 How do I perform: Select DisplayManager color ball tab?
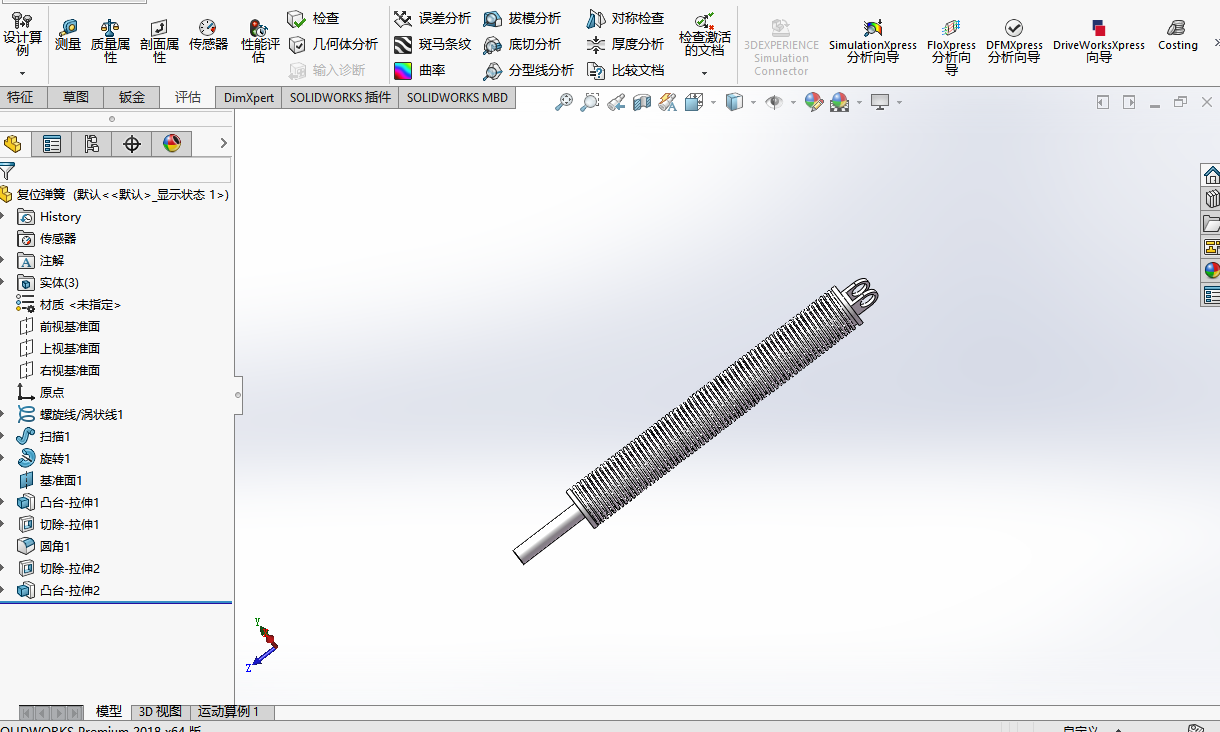click(172, 144)
